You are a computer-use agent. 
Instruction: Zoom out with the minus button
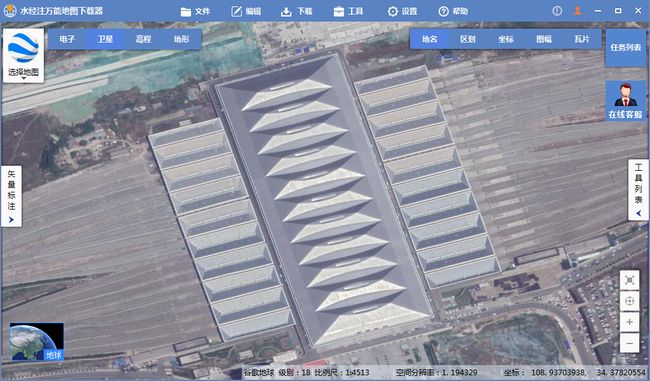click(x=629, y=343)
